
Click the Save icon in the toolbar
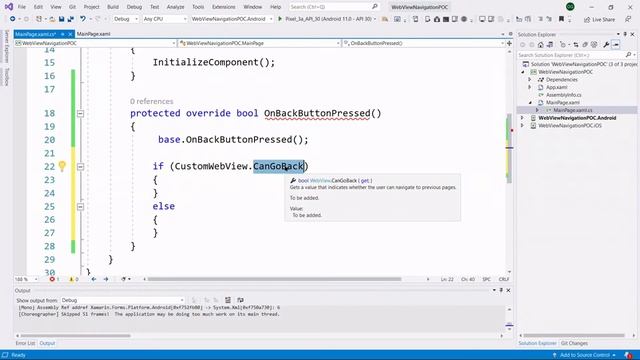point(61,19)
